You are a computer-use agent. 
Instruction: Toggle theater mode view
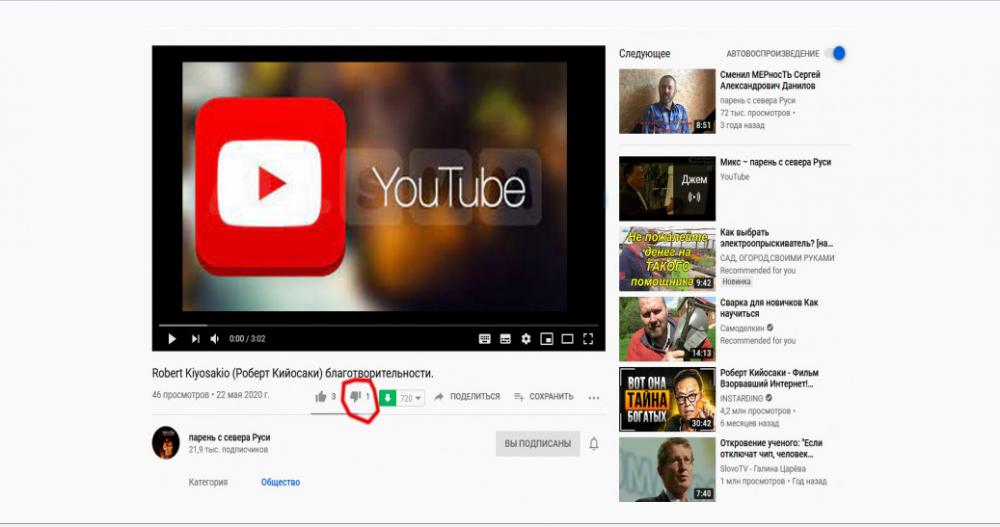pos(567,339)
